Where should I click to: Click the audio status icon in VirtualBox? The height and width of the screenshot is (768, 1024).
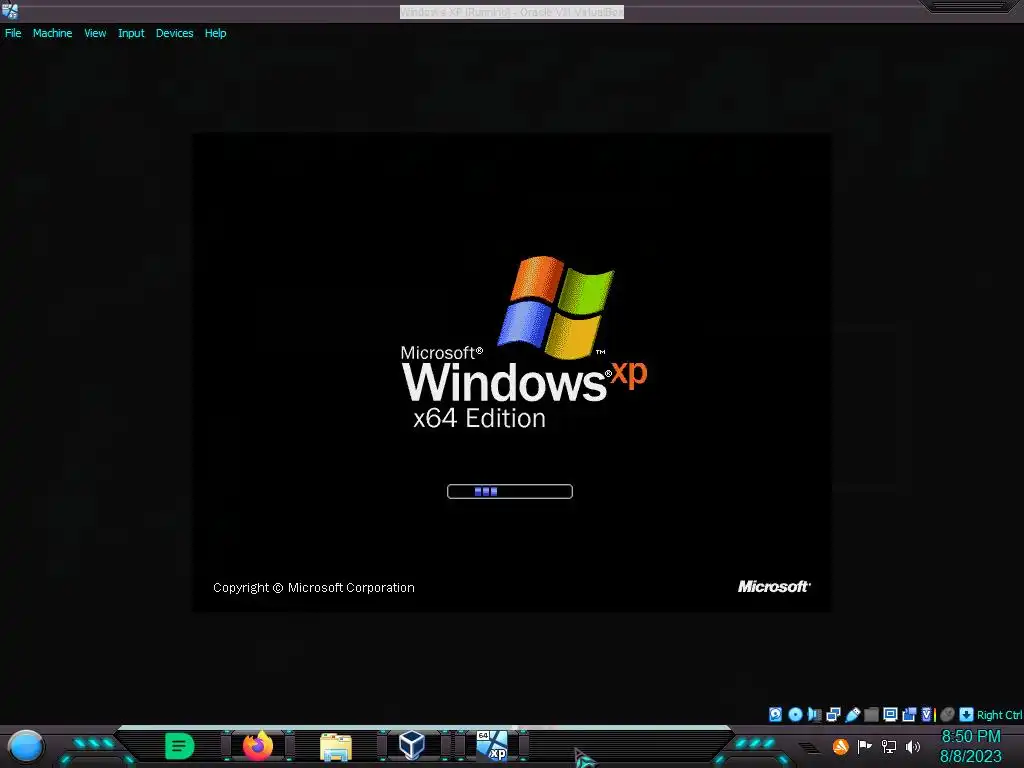(x=814, y=714)
